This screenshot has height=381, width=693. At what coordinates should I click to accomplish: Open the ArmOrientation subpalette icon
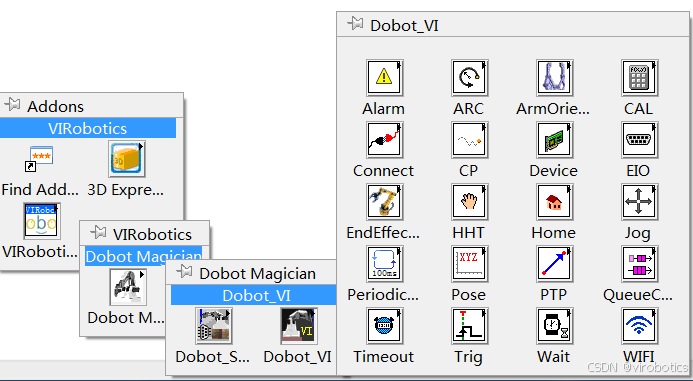(554, 78)
